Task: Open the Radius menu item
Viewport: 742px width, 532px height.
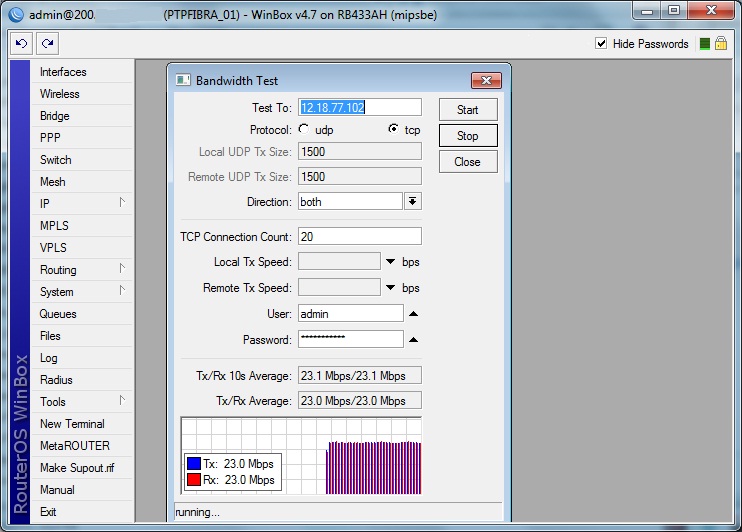Action: [x=81, y=380]
